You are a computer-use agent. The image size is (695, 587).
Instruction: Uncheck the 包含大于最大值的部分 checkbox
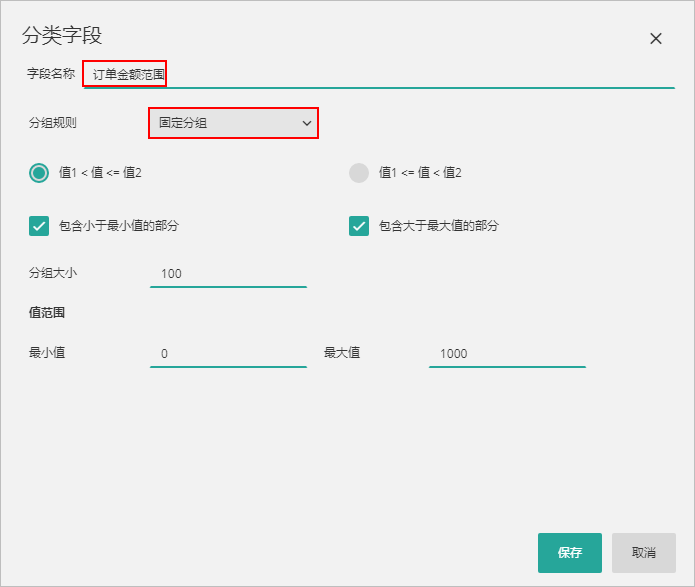[359, 226]
